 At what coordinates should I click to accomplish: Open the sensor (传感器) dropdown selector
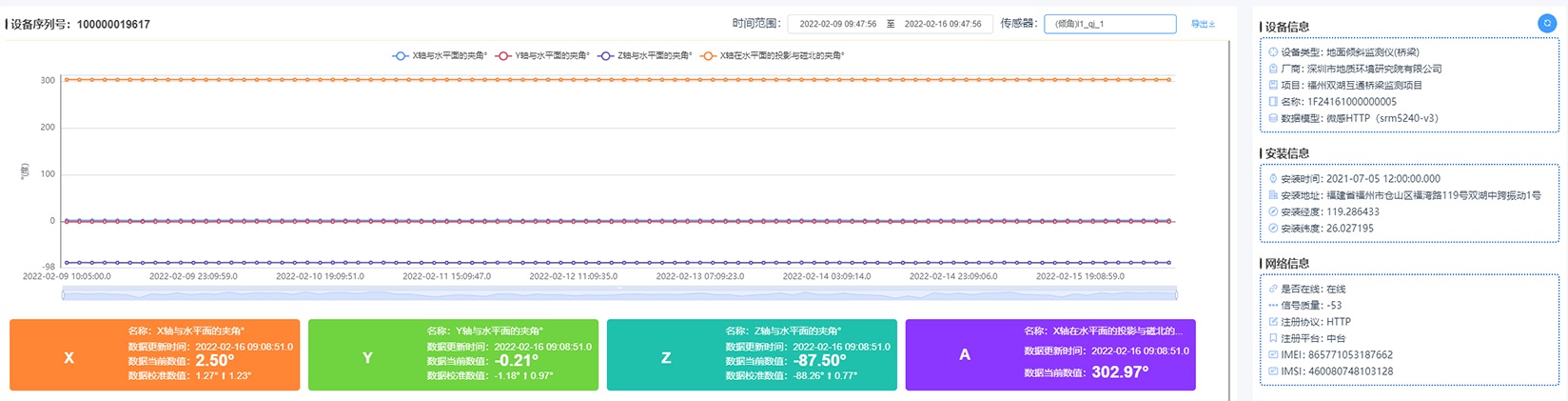pos(1109,24)
